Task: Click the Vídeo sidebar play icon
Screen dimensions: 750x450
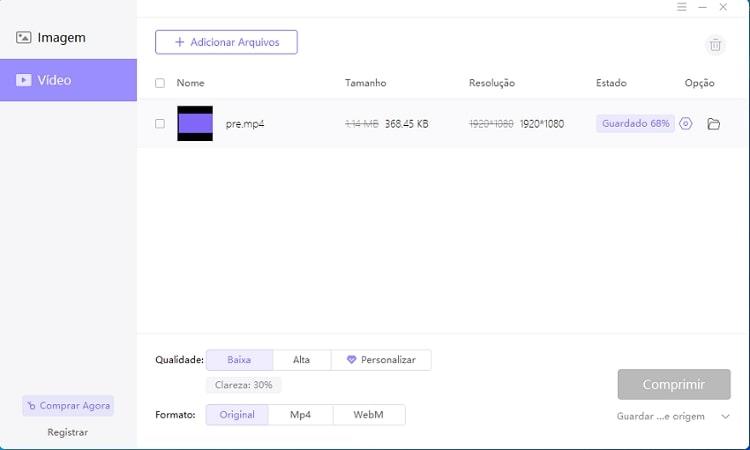Action: pos(24,80)
